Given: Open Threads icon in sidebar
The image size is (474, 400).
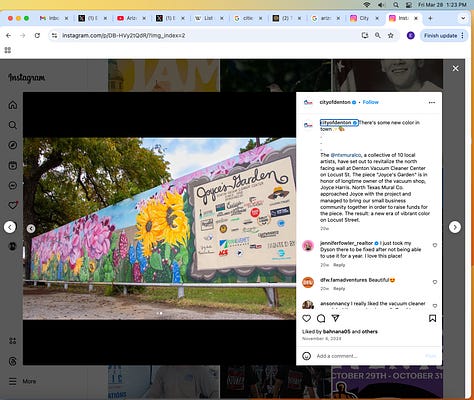Looking at the screenshot, I should [x=13, y=361].
